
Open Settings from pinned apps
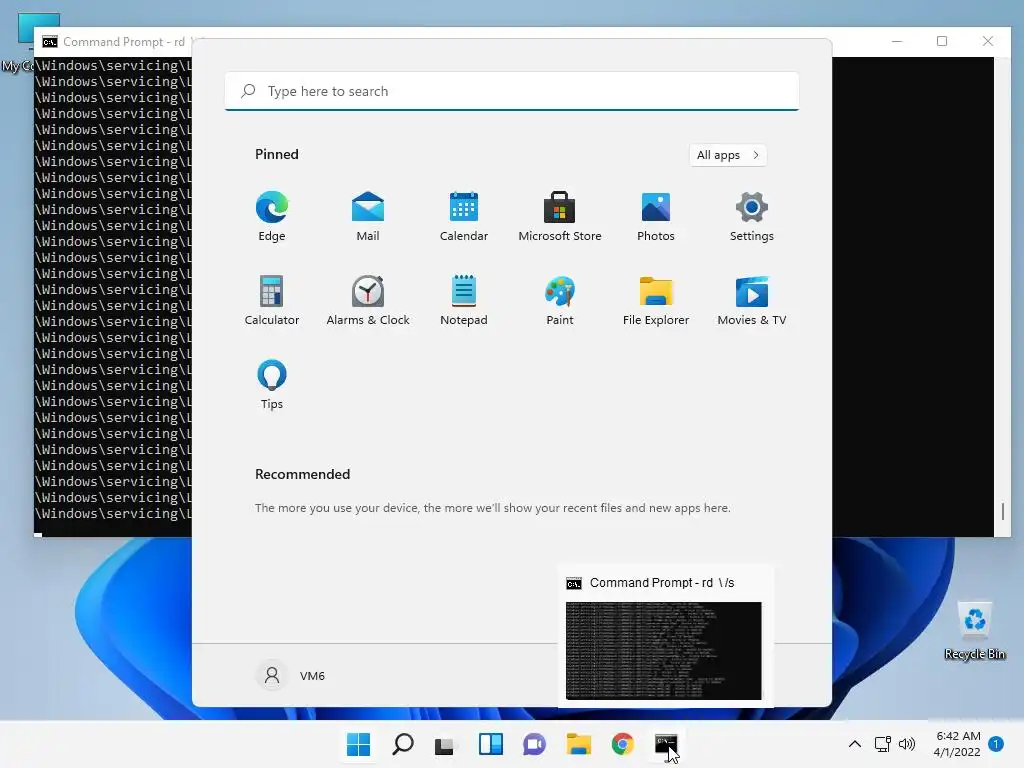click(752, 217)
